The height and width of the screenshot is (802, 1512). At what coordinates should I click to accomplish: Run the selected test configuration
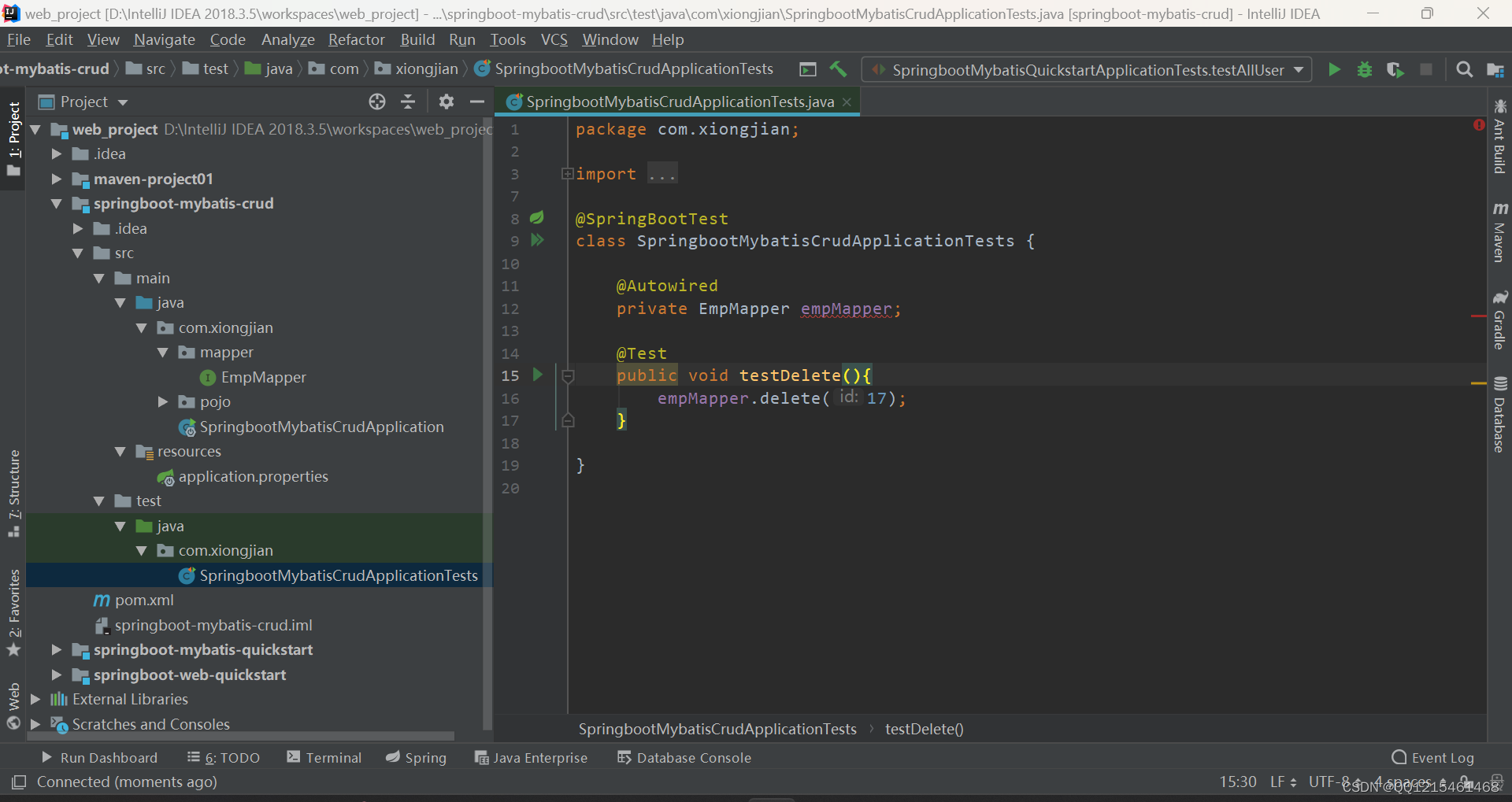tap(1334, 69)
